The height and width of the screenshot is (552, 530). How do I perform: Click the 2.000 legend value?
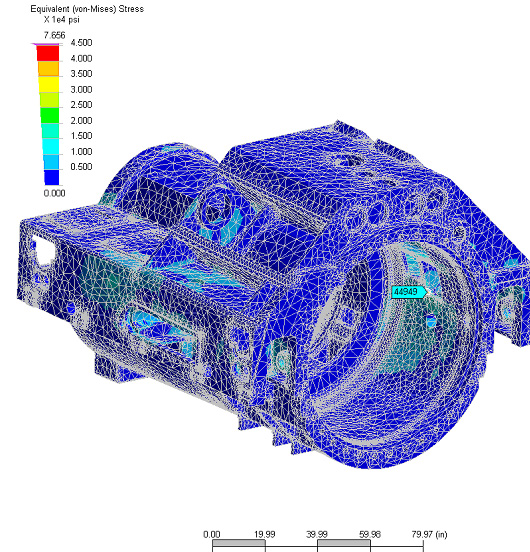(81, 120)
